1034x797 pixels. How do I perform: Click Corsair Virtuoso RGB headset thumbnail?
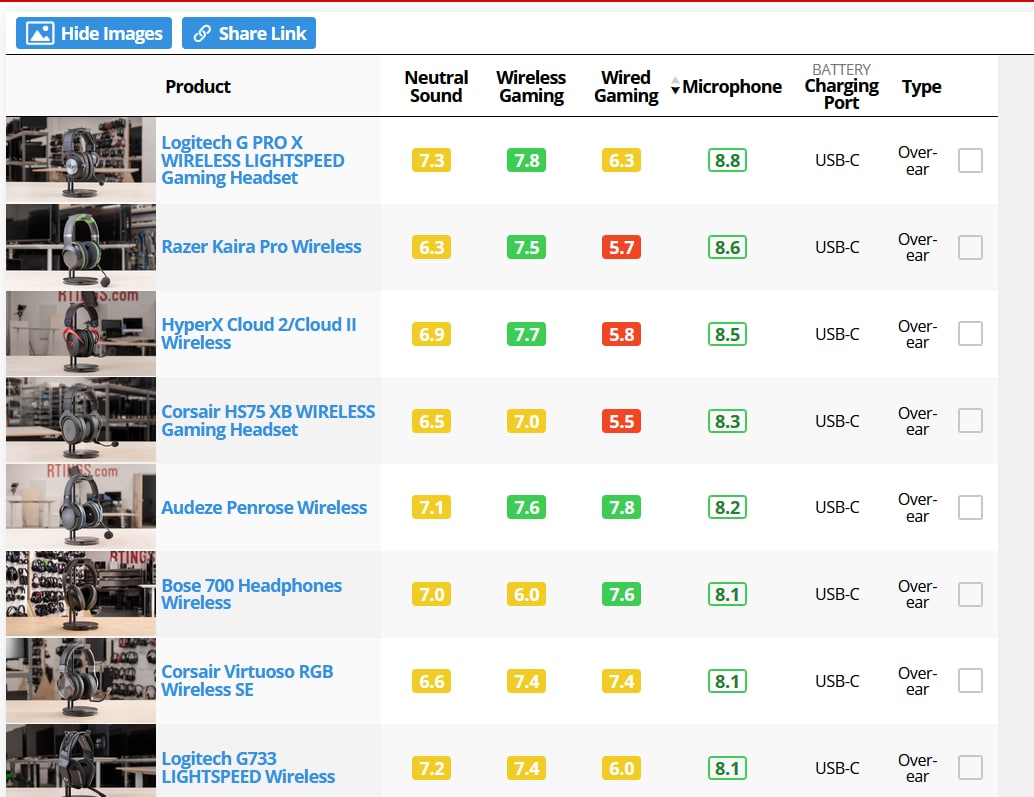click(x=81, y=680)
